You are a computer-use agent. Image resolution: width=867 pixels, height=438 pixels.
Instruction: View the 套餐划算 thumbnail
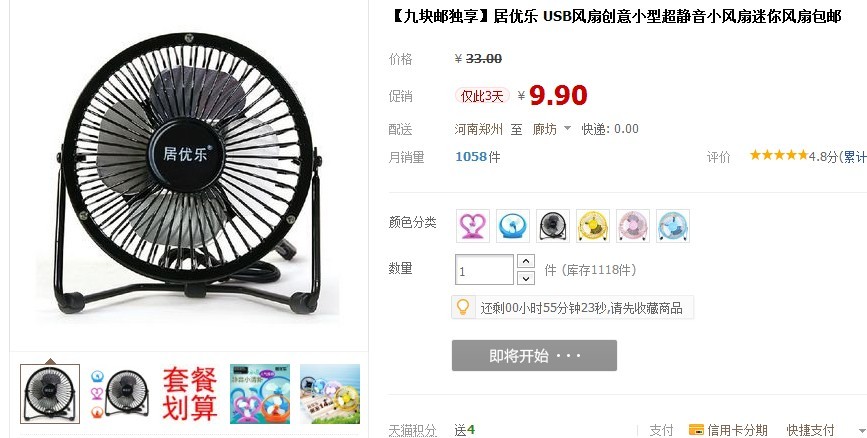[x=190, y=394]
